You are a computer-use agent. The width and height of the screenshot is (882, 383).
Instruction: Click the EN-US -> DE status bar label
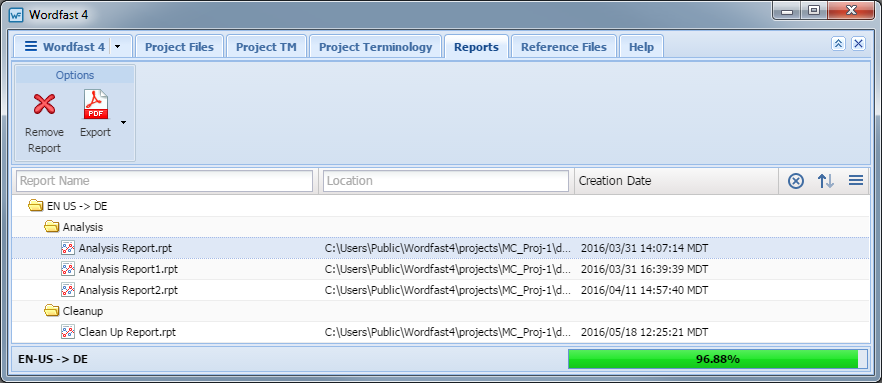click(x=53, y=359)
